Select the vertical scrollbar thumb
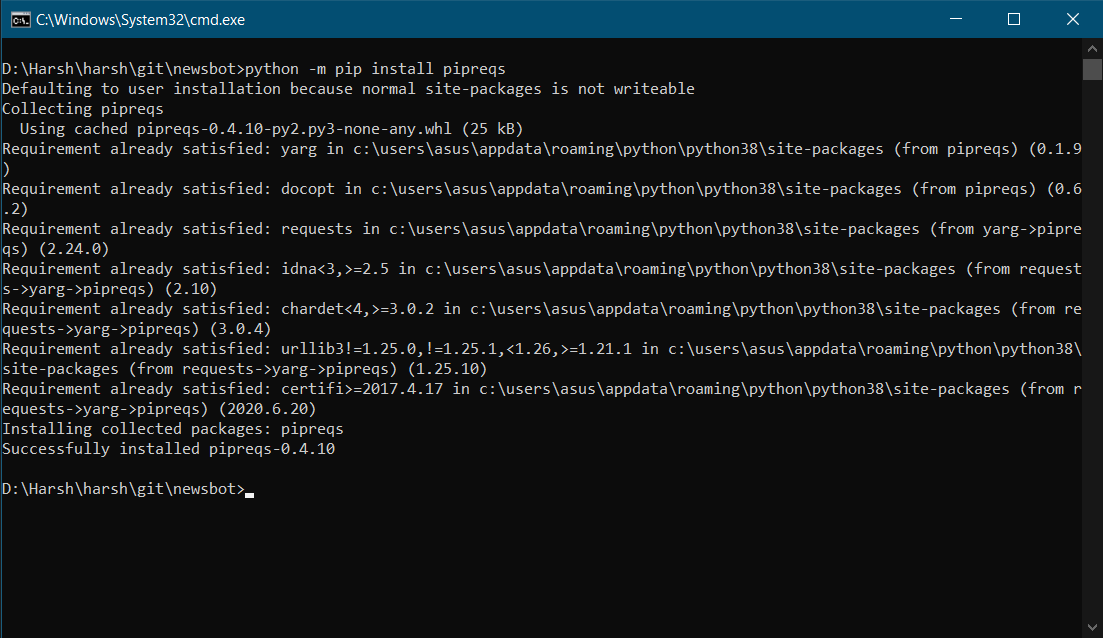This screenshot has height=638, width=1103. click(x=1092, y=70)
